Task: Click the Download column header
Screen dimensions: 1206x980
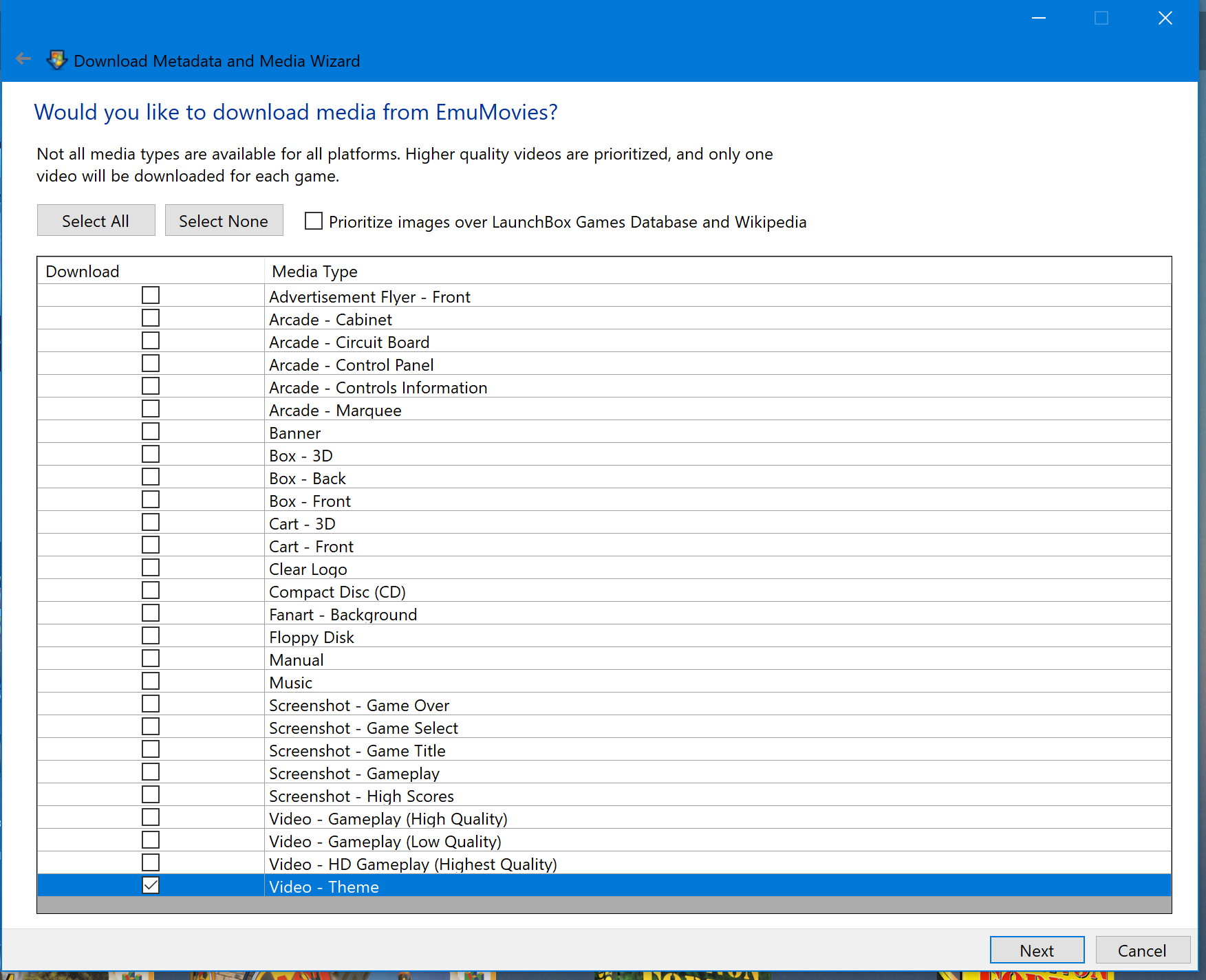Action: pyautogui.click(x=151, y=271)
